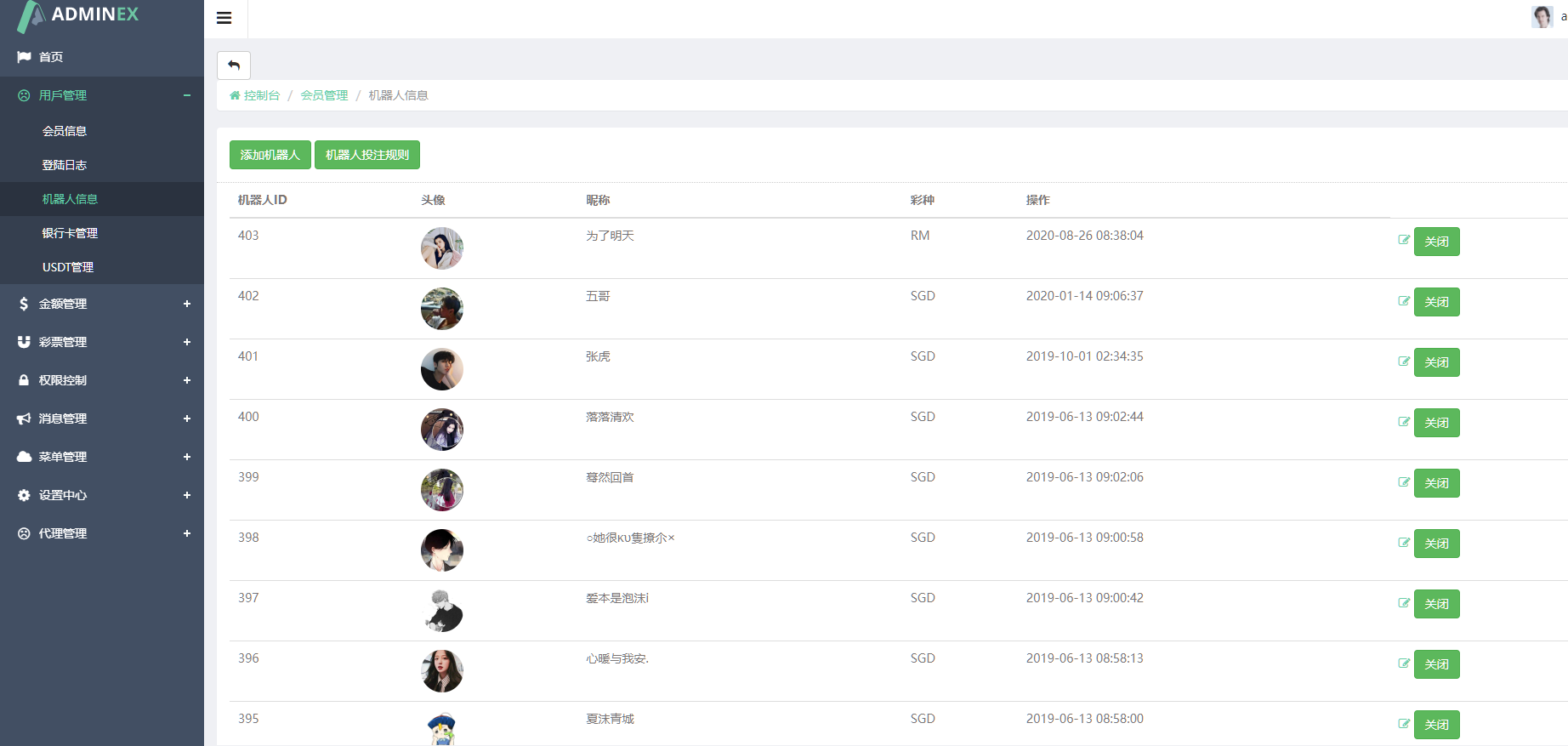
Task: Click edit icon for robot 403
Action: [1404, 240]
